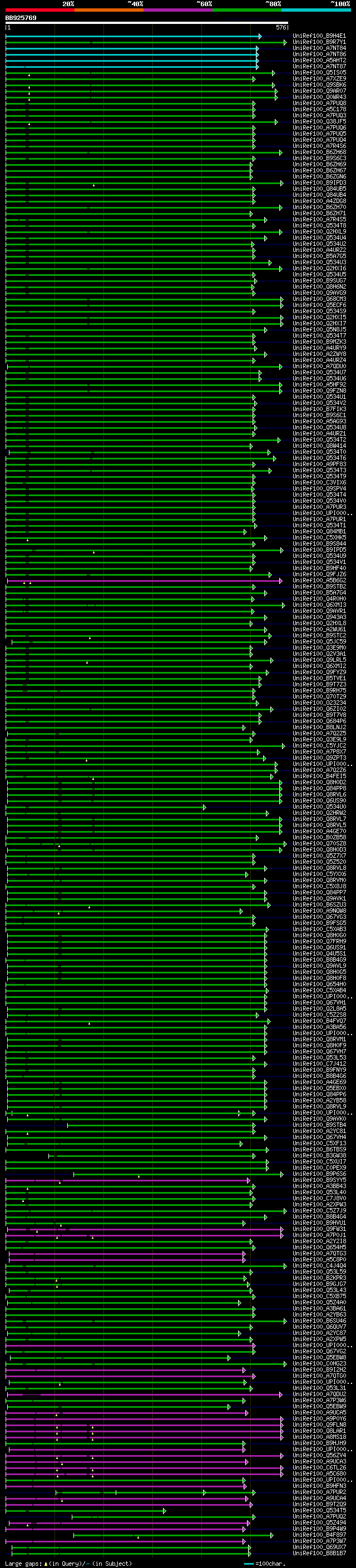Click label UniRef100_B5A705

319,256
